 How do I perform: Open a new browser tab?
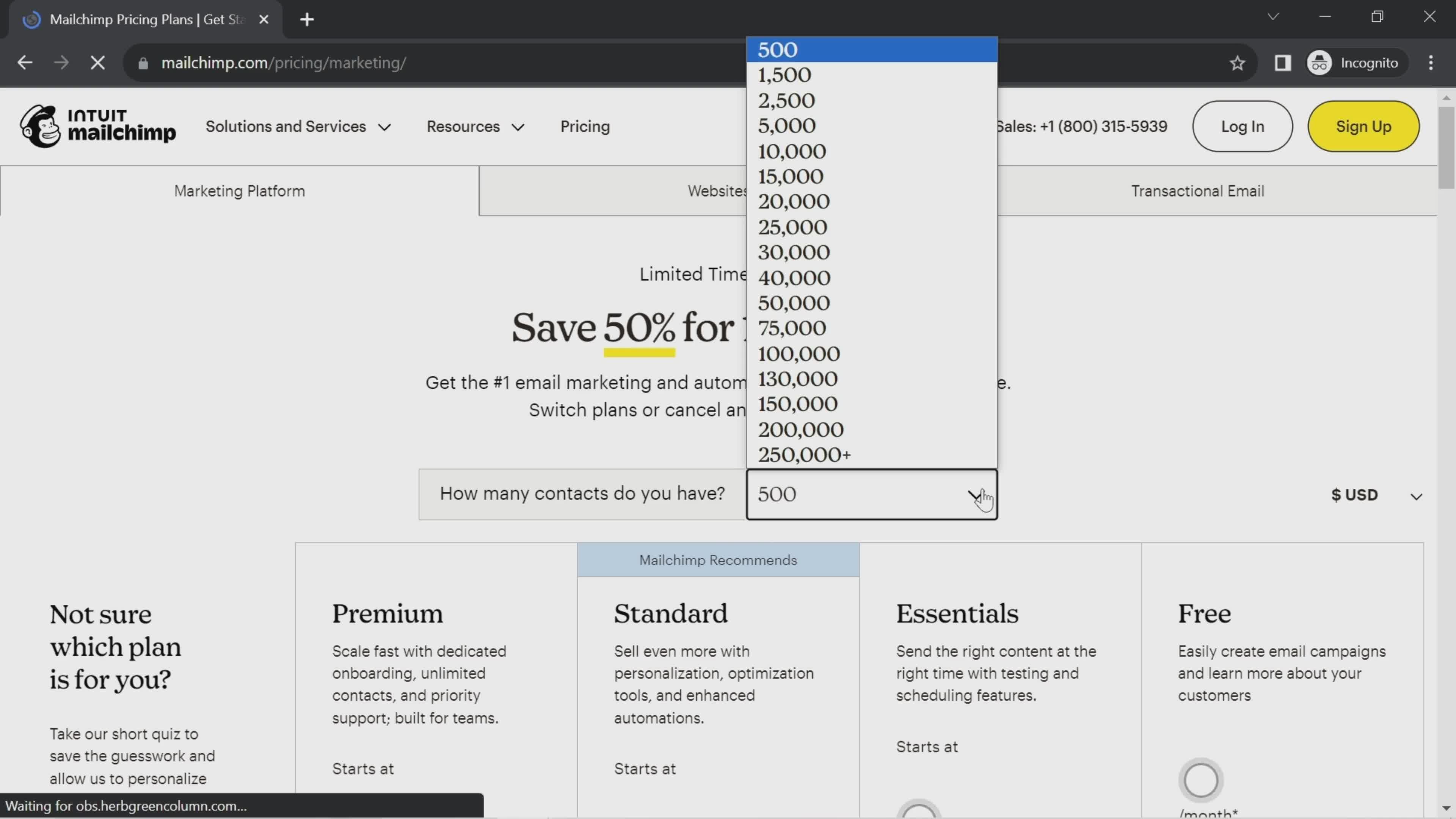(x=307, y=20)
